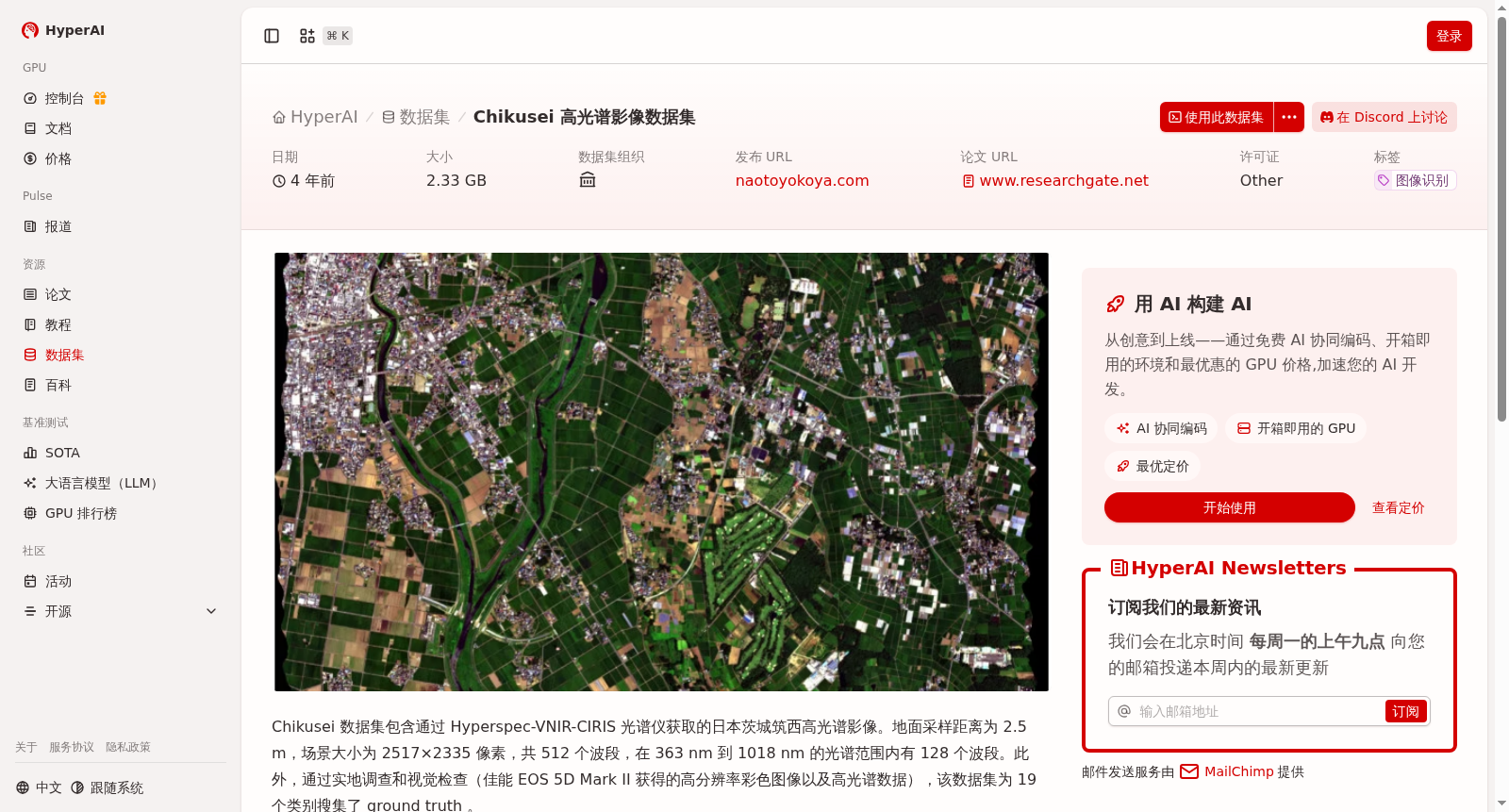This screenshot has width=1509, height=812.
Task: Open the 跟随系统 theme selector
Action: (x=108, y=787)
